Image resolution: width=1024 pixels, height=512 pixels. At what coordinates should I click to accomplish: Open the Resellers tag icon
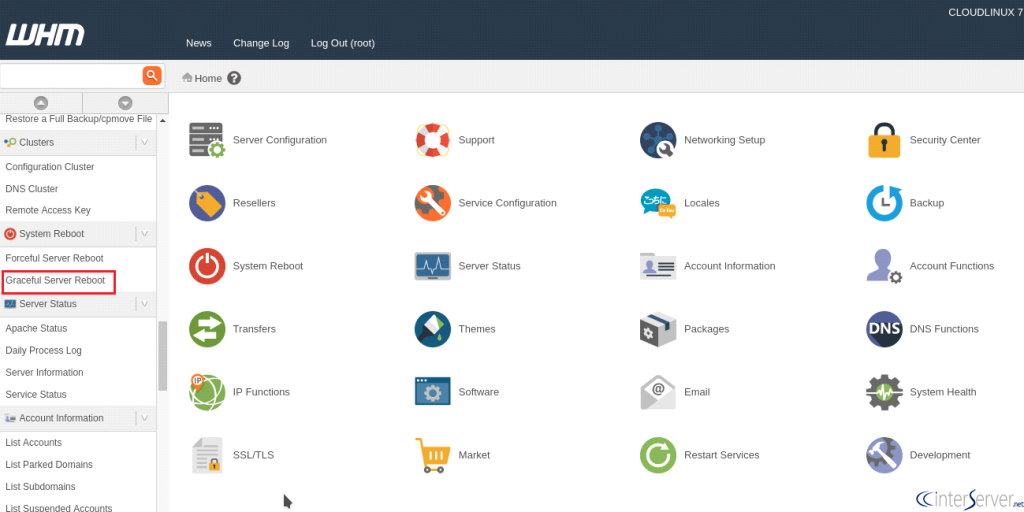point(207,203)
